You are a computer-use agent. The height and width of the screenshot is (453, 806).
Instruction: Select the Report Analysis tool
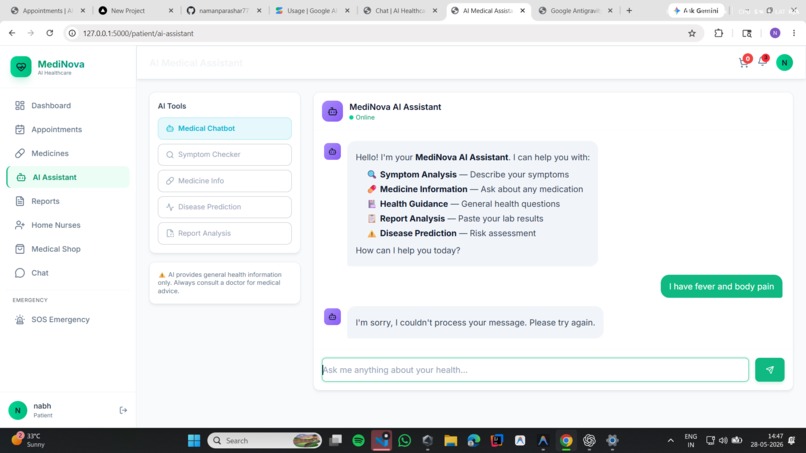(x=225, y=233)
